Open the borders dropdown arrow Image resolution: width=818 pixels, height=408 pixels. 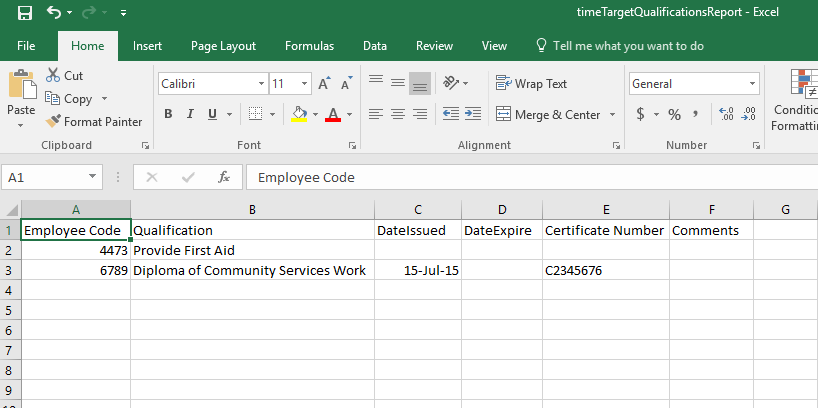pyautogui.click(x=272, y=114)
